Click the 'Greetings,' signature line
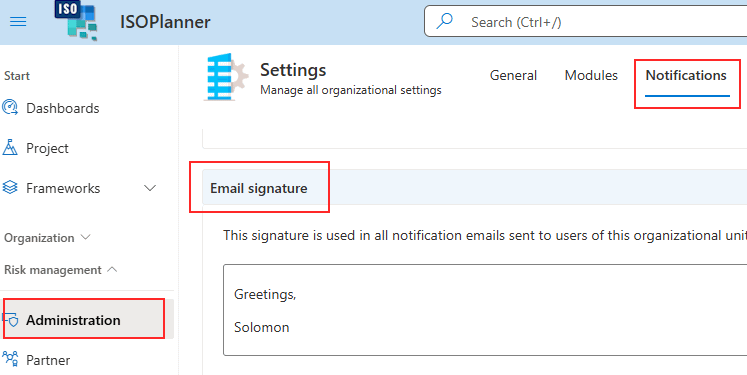Viewport: 747px width, 375px height. 265,294
